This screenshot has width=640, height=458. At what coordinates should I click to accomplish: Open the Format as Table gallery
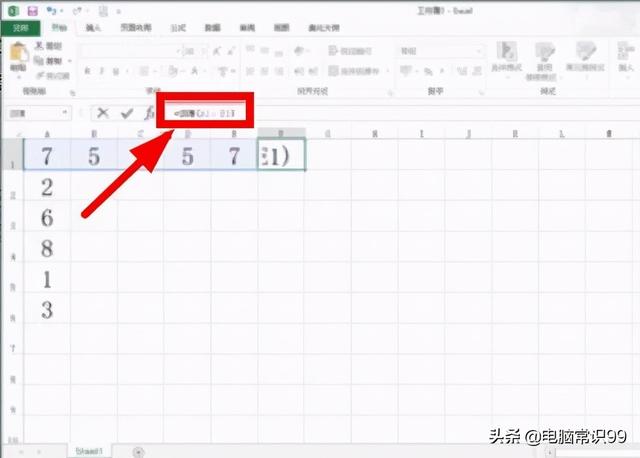(x=544, y=60)
